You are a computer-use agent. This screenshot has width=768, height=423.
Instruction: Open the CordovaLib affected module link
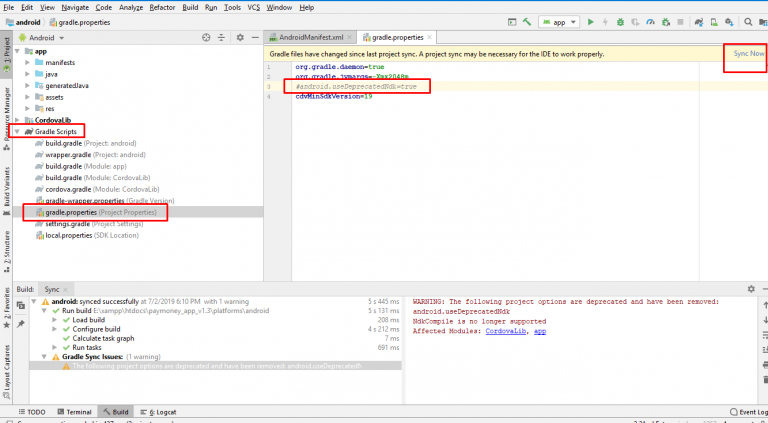pyautogui.click(x=507, y=330)
